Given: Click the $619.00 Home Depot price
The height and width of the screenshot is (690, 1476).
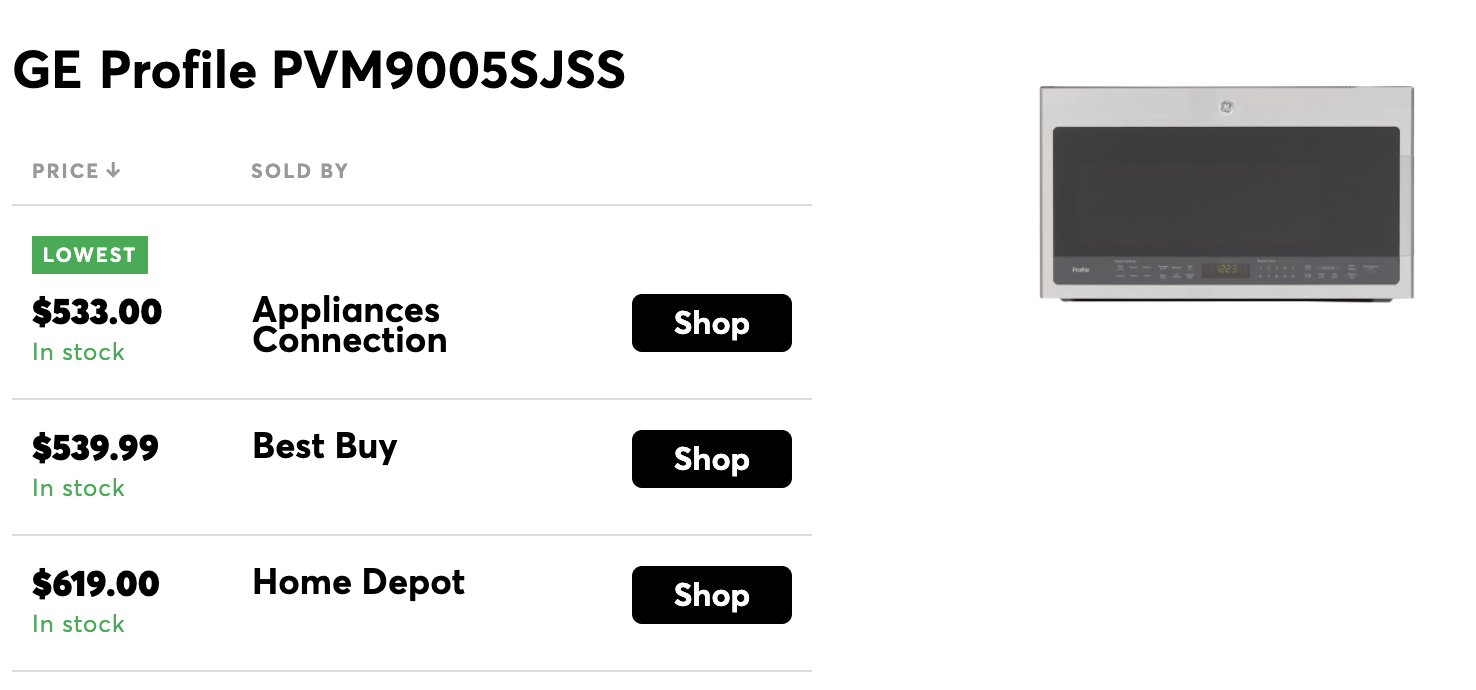Looking at the screenshot, I should [95, 584].
